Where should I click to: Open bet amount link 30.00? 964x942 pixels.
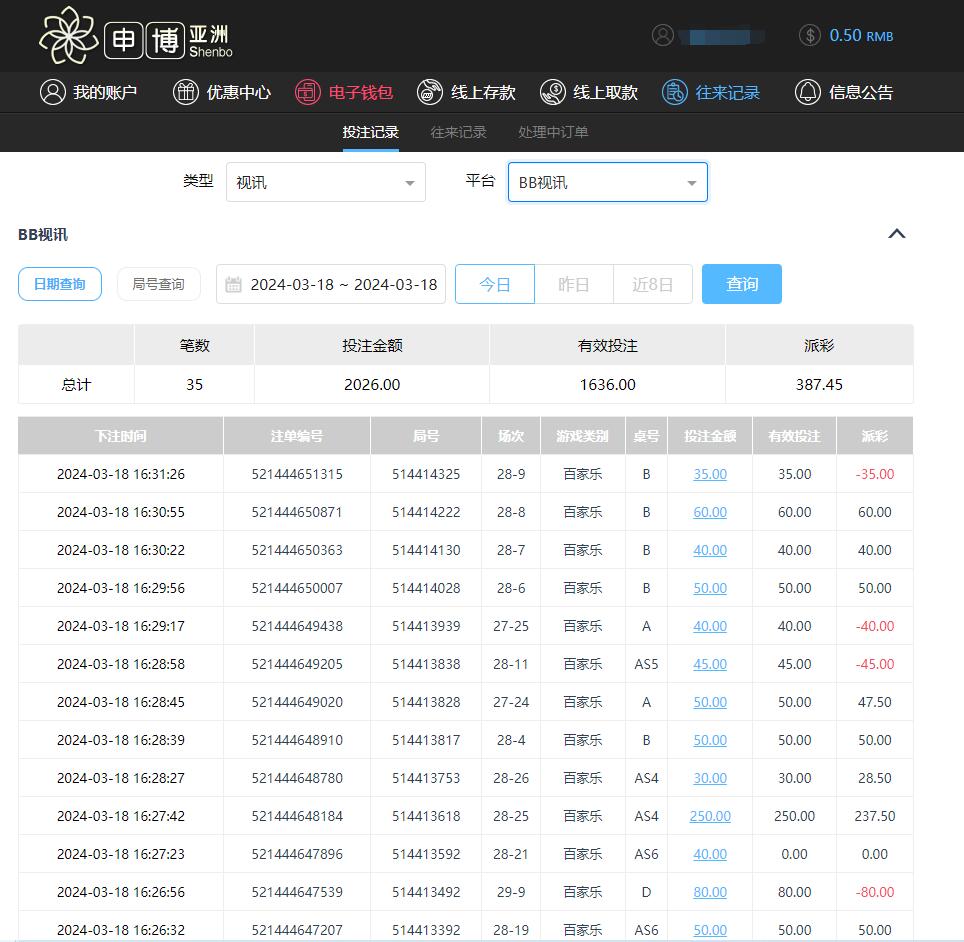point(710,778)
